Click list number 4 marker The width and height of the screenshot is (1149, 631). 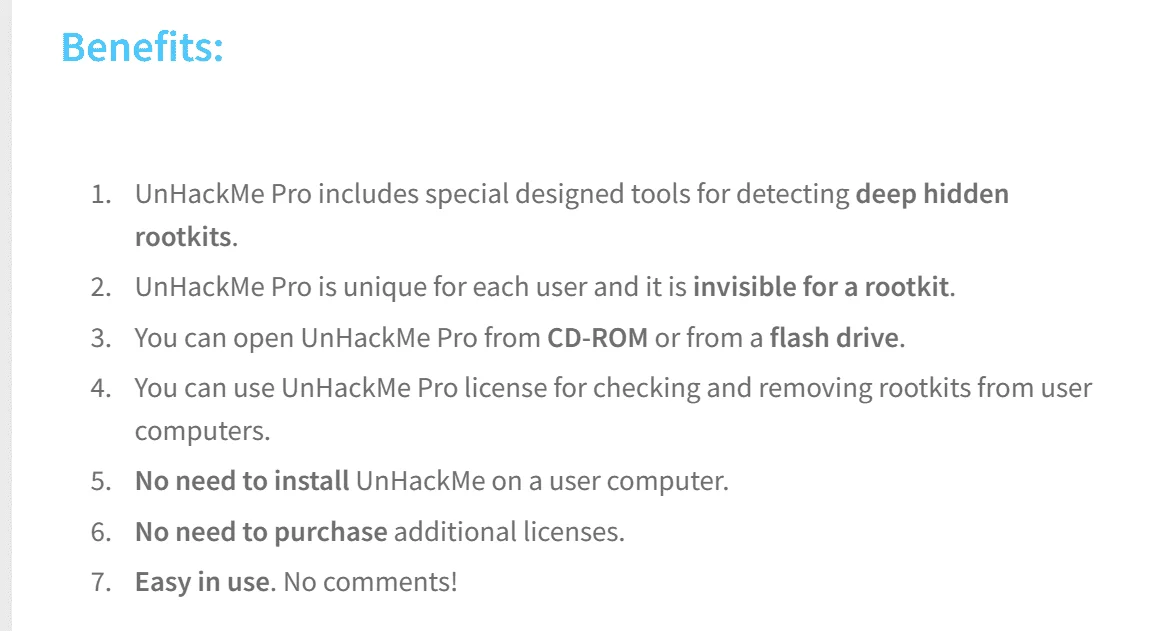coord(101,388)
